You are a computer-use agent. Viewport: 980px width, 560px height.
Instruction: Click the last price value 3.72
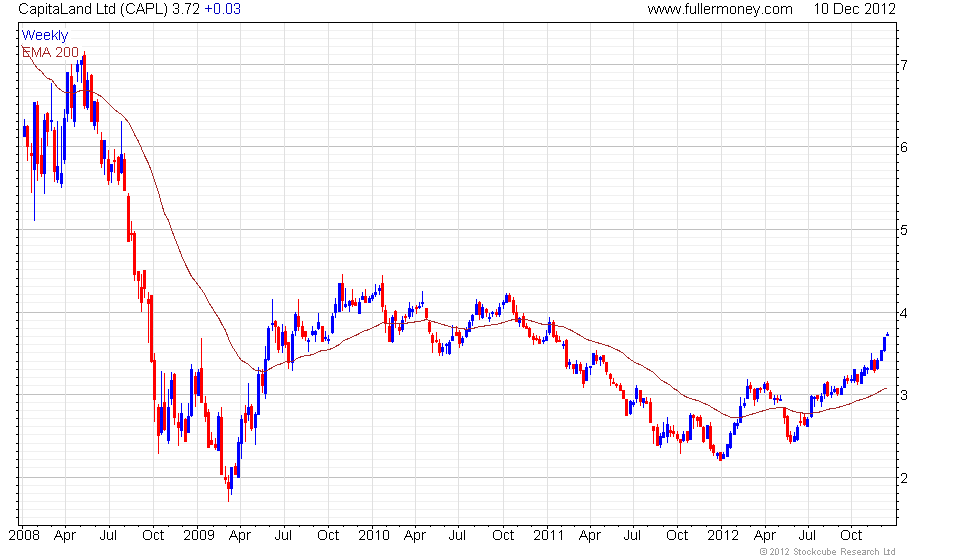pyautogui.click(x=186, y=9)
